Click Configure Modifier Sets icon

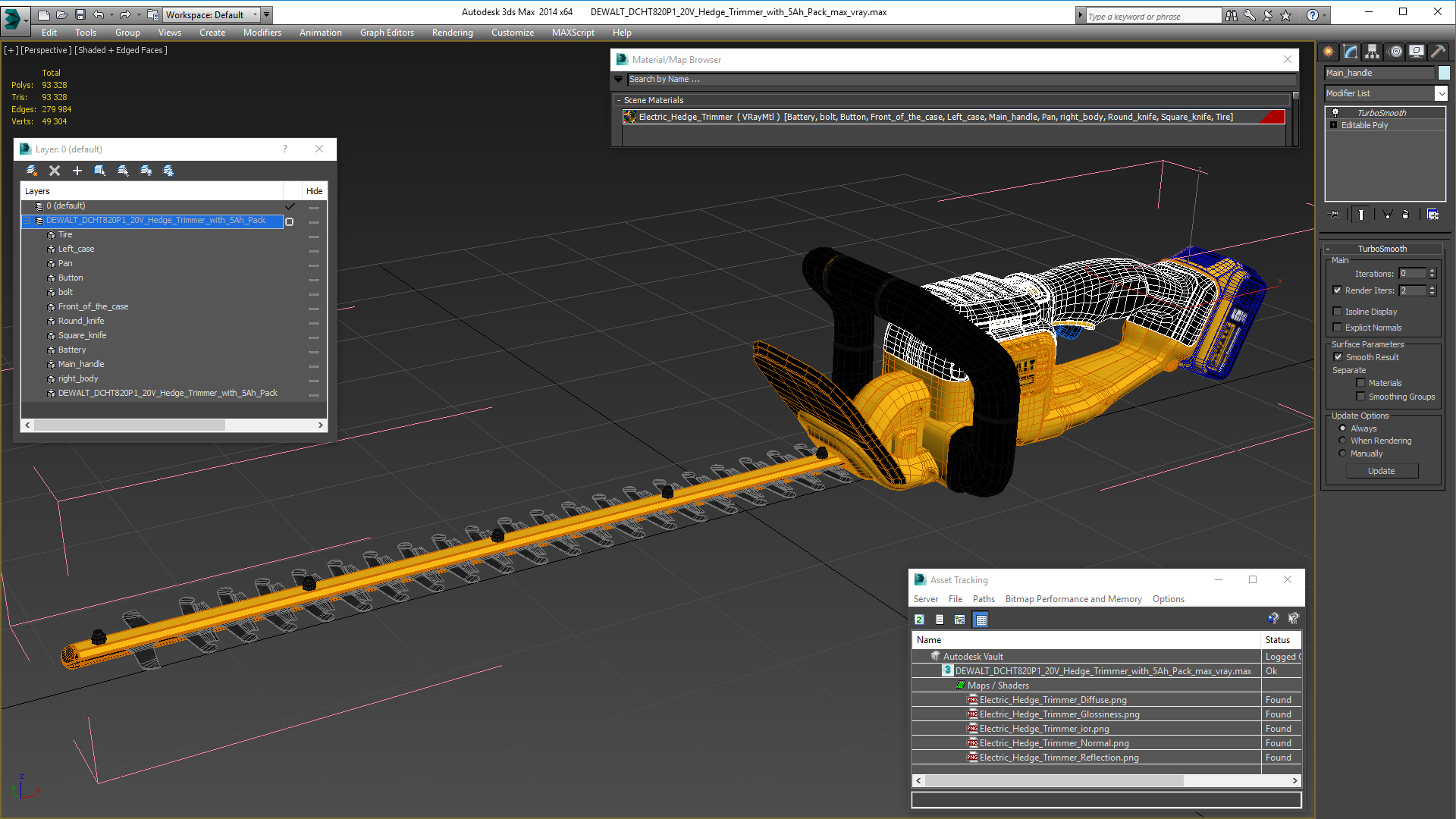click(1432, 215)
